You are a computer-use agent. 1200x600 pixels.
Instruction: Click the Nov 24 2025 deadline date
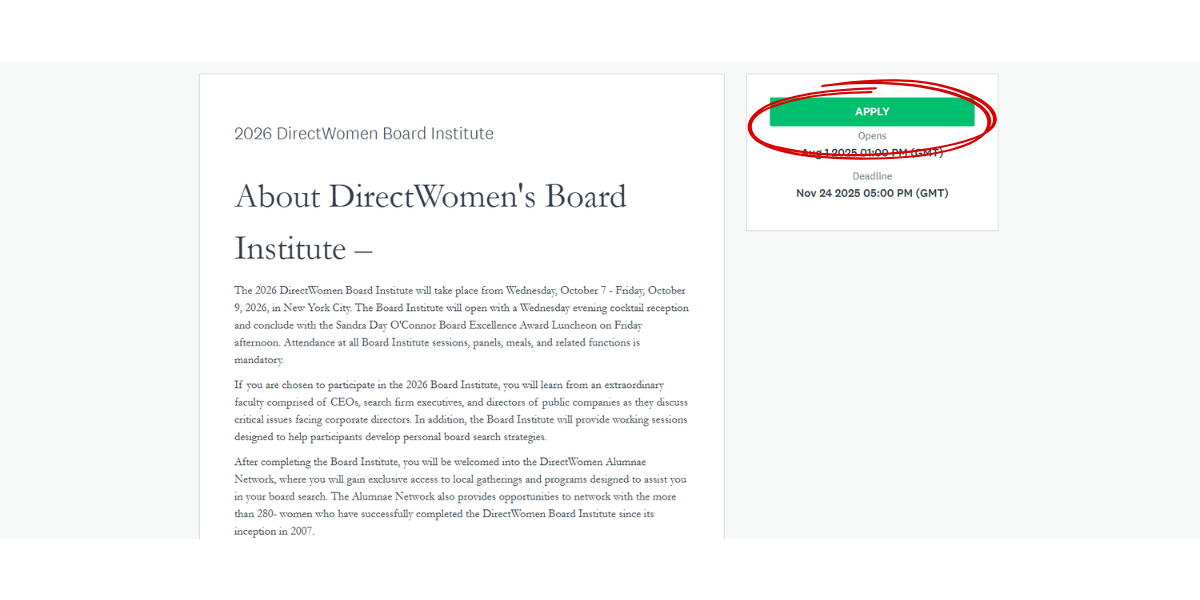pos(872,193)
